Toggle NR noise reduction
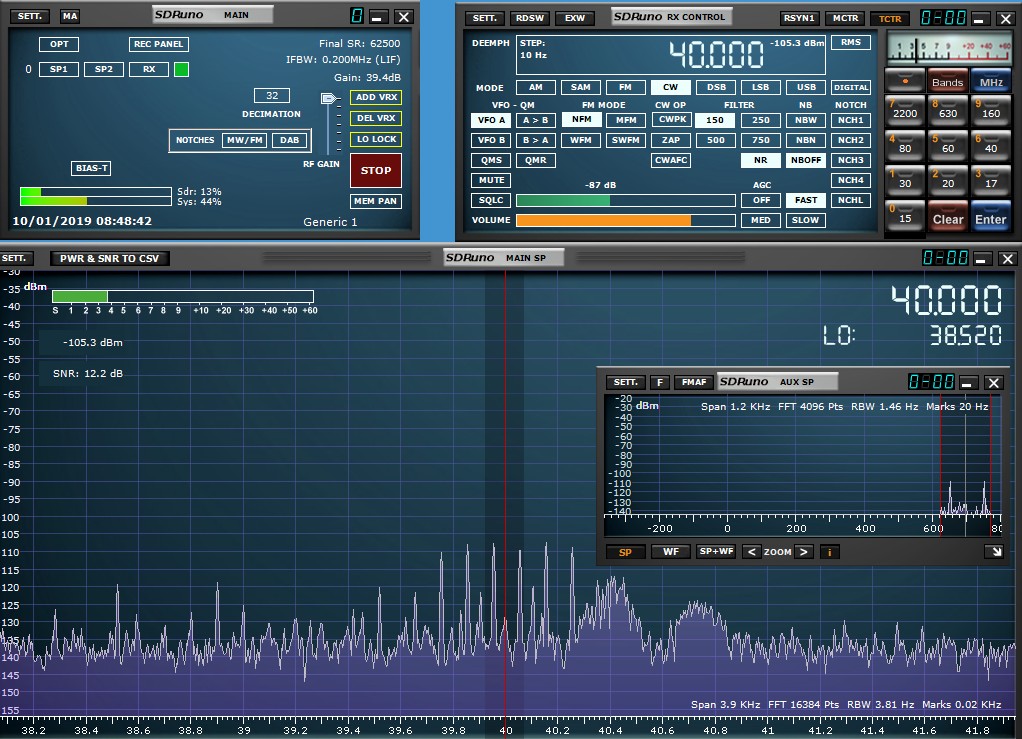The width and height of the screenshot is (1022, 739). click(761, 160)
